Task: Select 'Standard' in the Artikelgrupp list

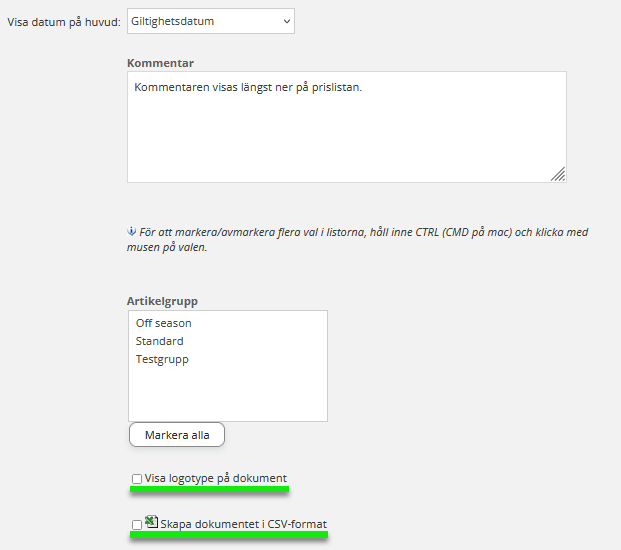Action: 160,341
